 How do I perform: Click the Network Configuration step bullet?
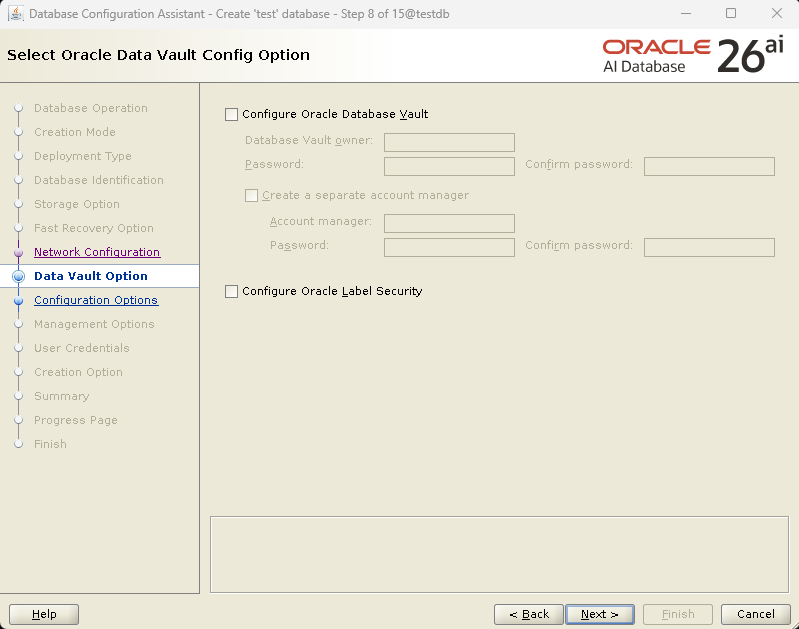(x=19, y=252)
